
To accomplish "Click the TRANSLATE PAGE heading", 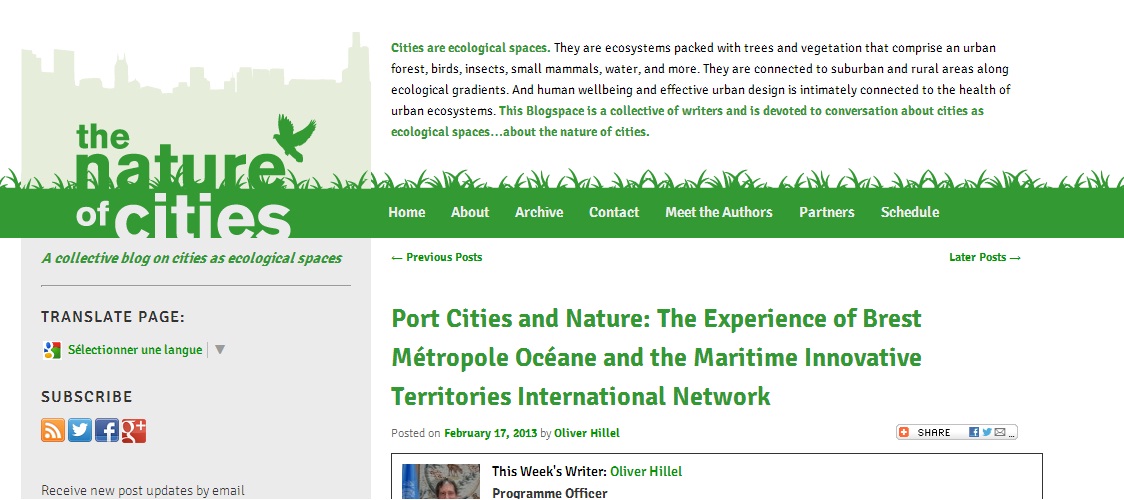I will click(113, 317).
